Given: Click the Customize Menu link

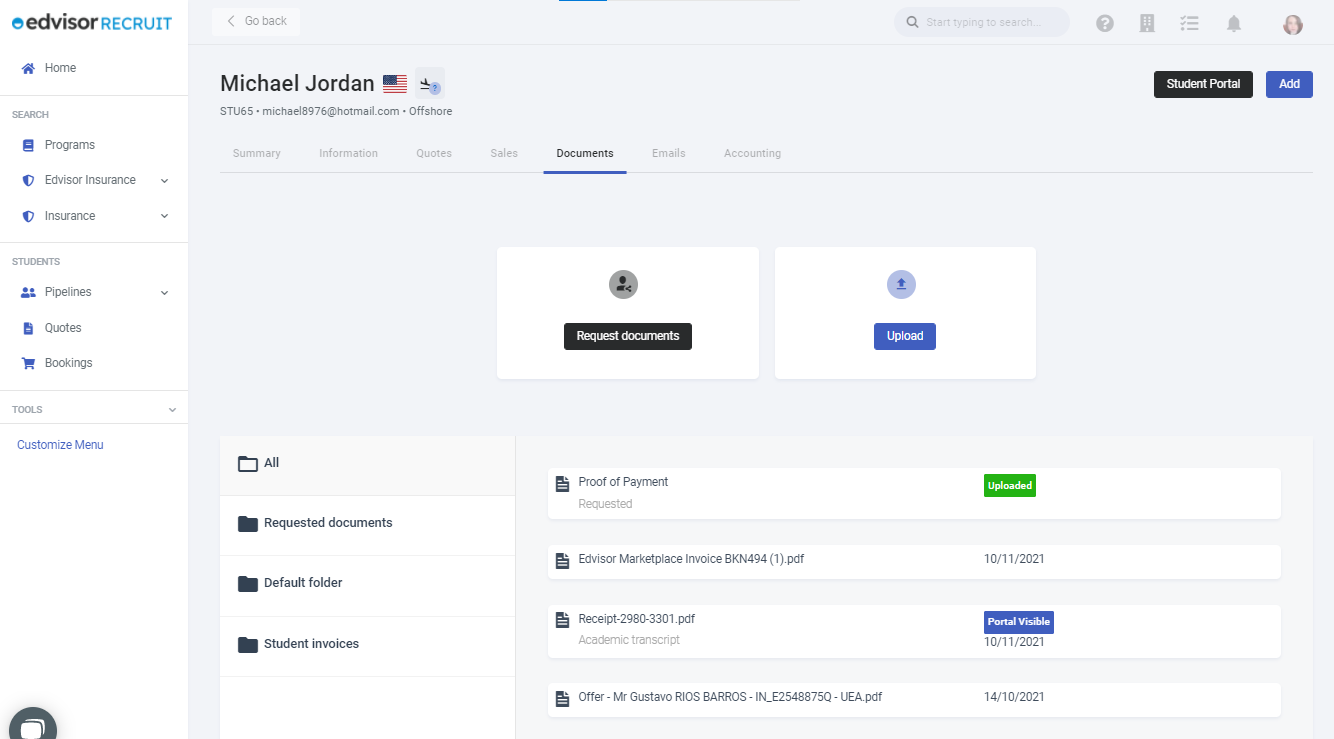Looking at the screenshot, I should tap(60, 445).
